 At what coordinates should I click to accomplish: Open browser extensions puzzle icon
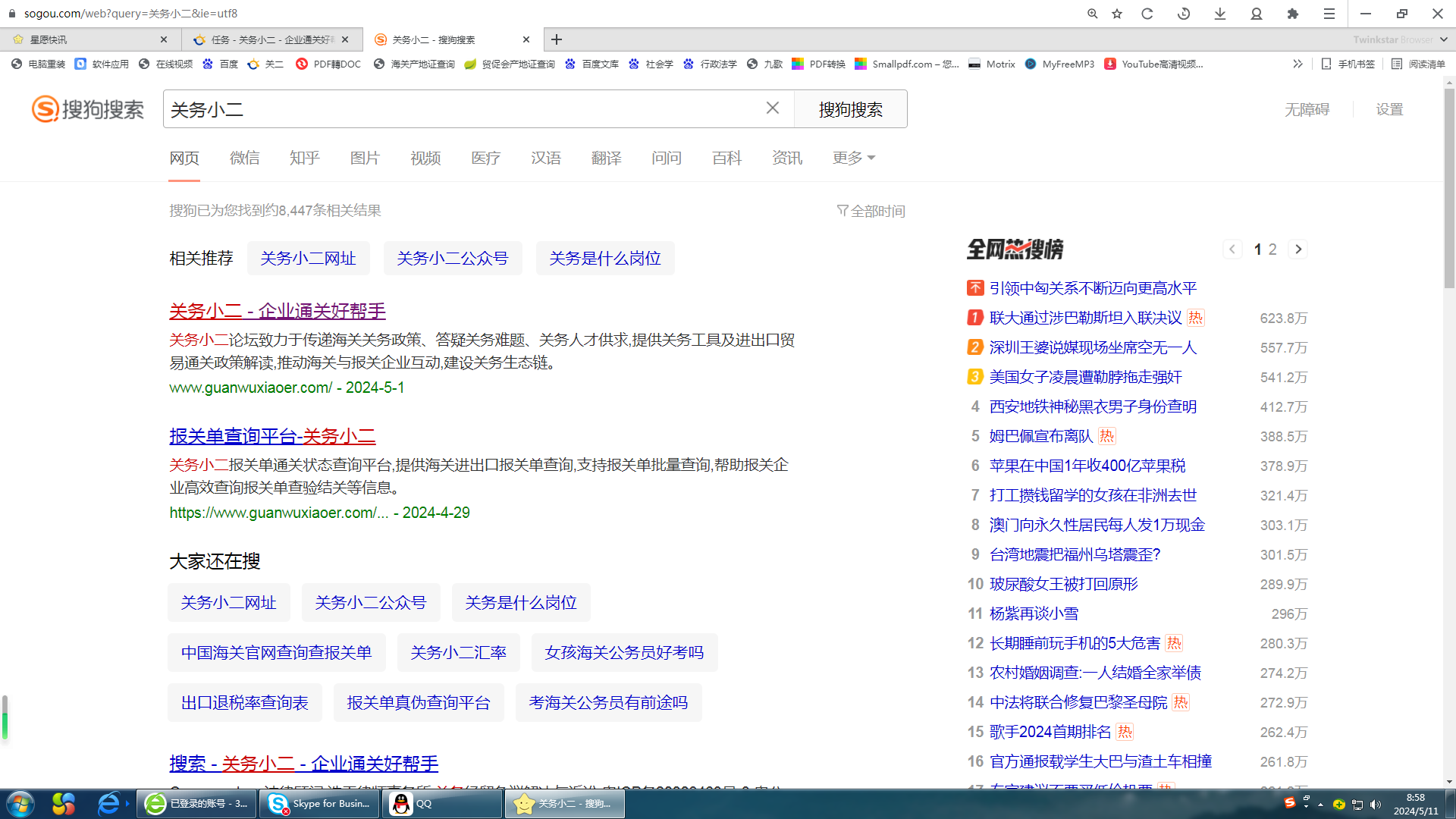(1293, 14)
